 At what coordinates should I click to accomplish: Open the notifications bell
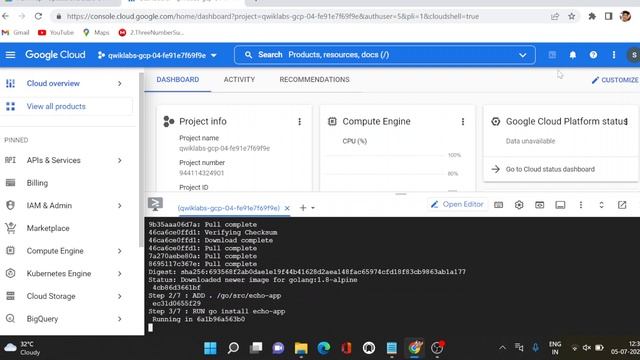tap(573, 55)
